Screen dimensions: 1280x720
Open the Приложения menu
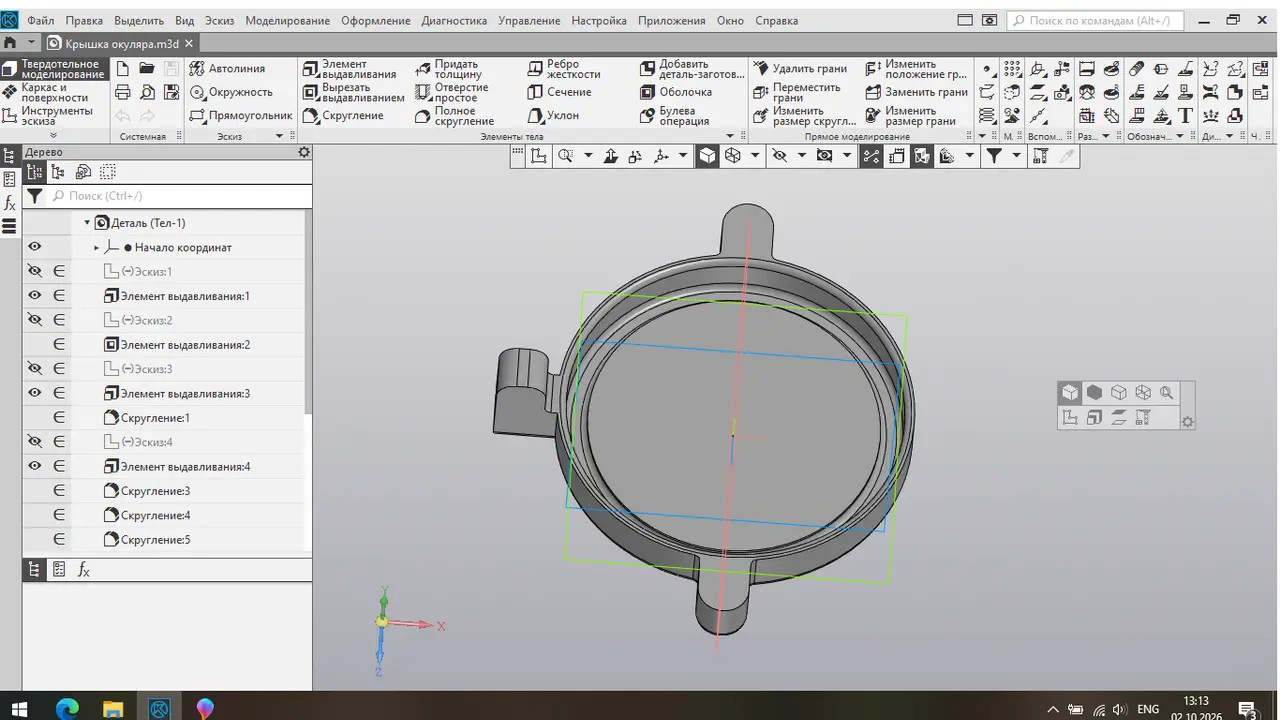[x=671, y=20]
